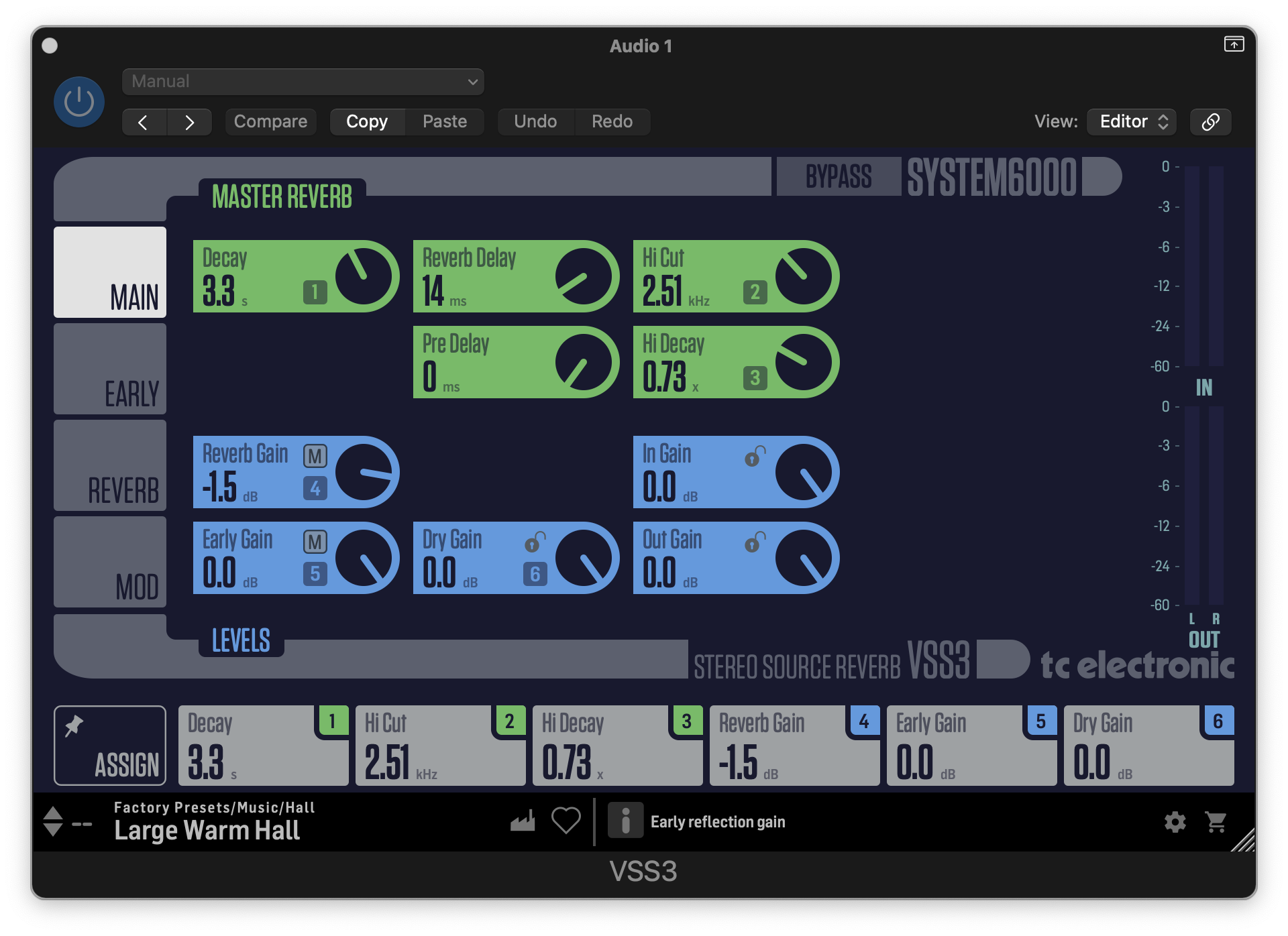
Task: Click the Compare button
Action: [270, 121]
